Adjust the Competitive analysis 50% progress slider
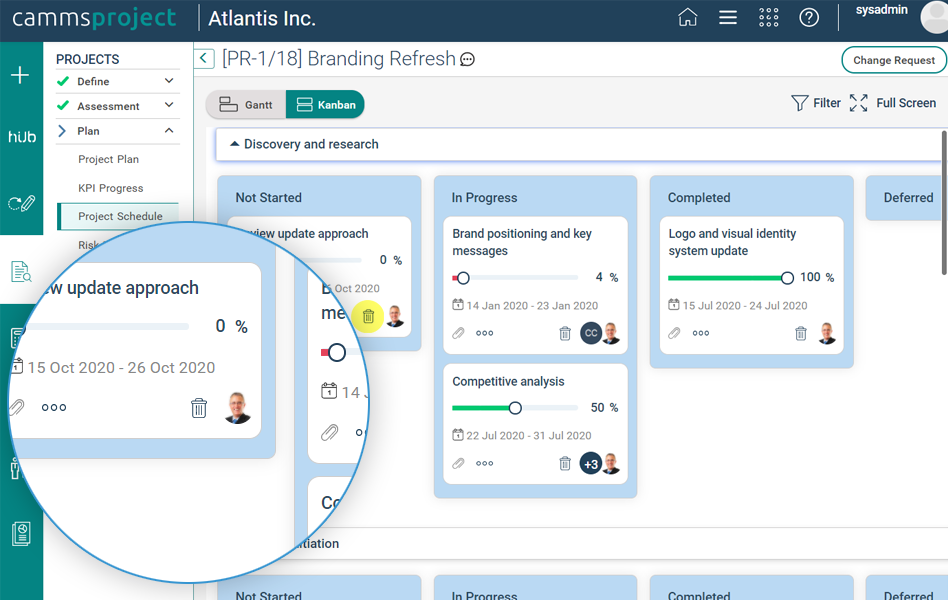This screenshot has width=948, height=600. [515, 408]
